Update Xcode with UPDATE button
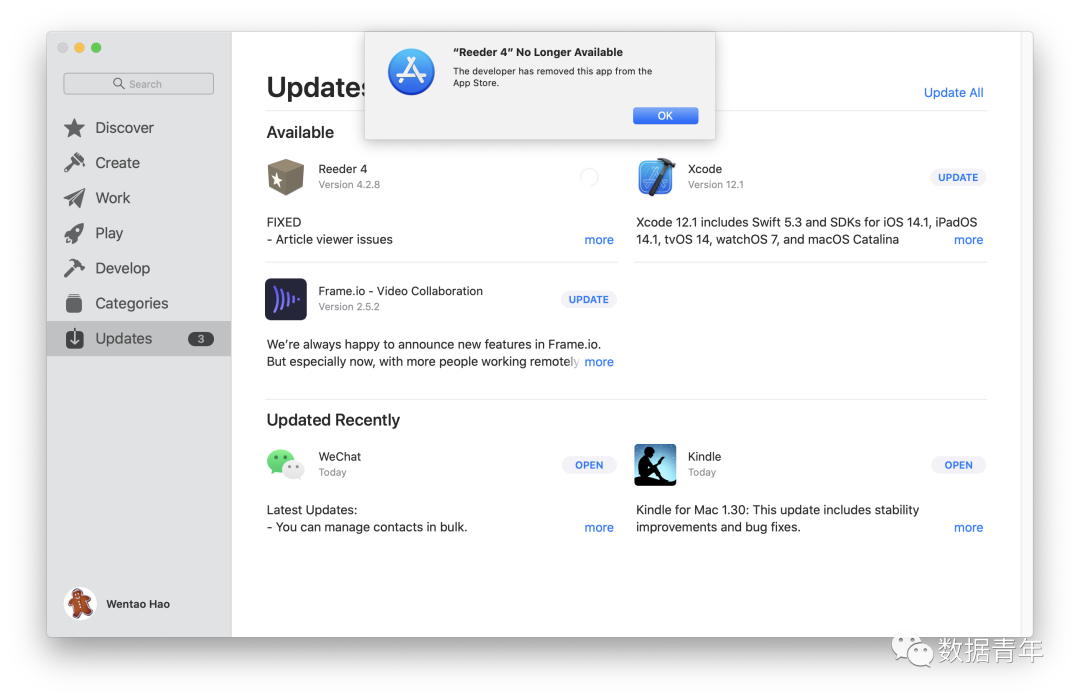The image size is (1080, 699). (x=958, y=178)
